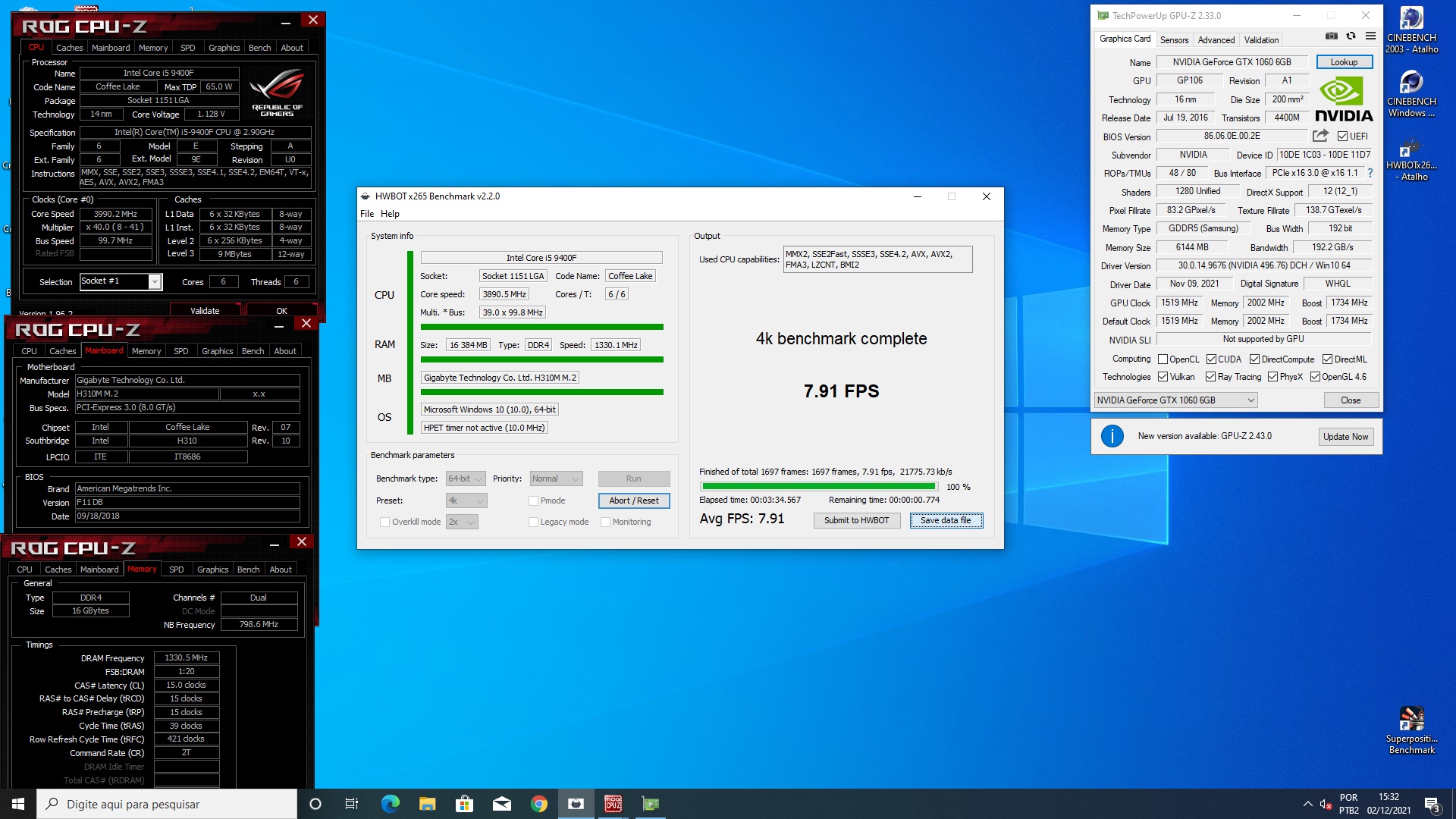Show hidden tray icons chevron

pyautogui.click(x=1307, y=804)
